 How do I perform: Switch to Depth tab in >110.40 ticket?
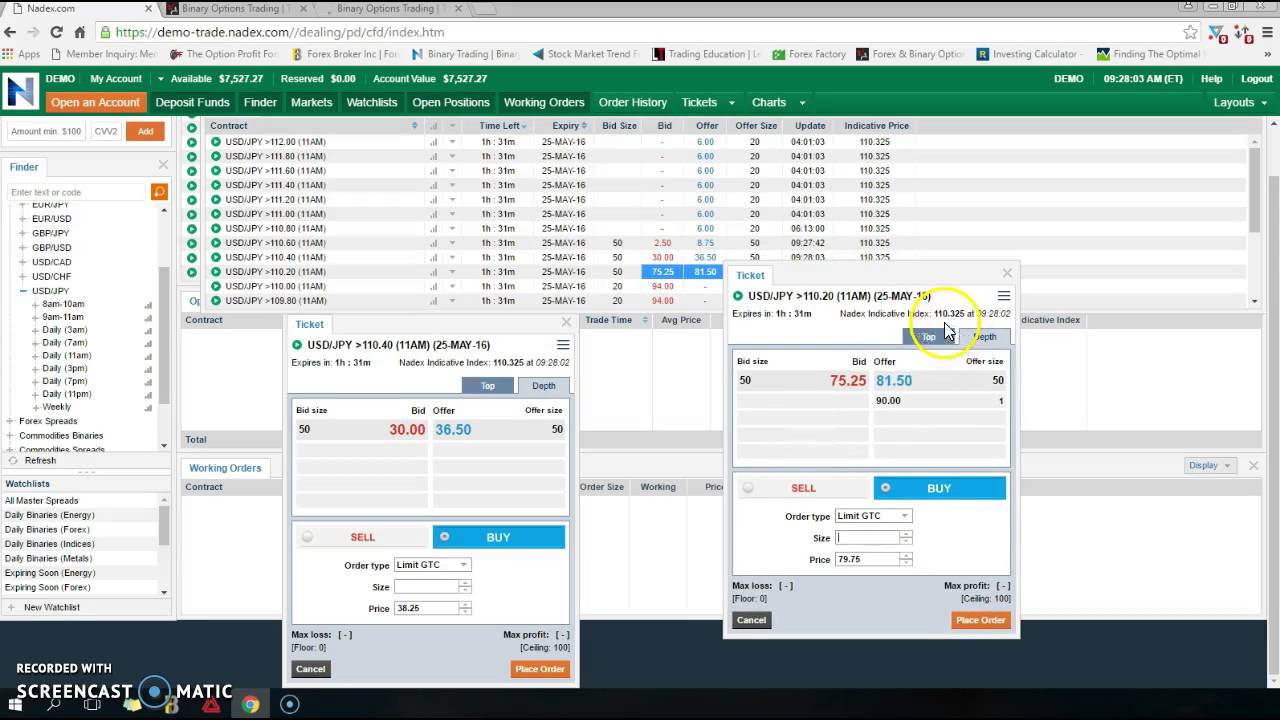pos(544,385)
